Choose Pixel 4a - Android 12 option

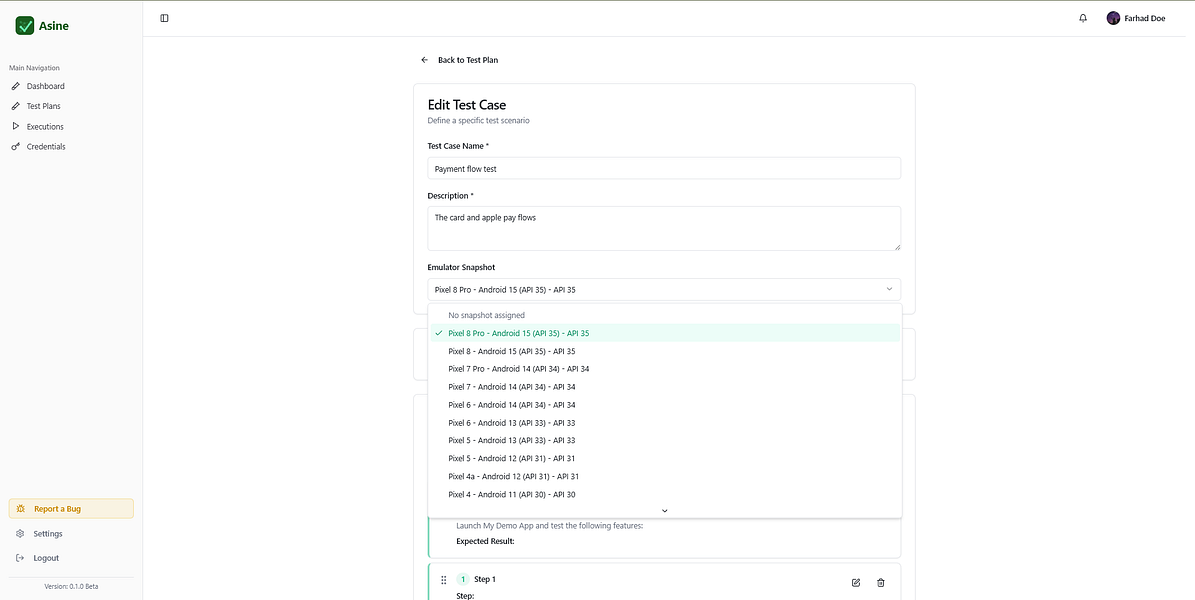coord(665,476)
